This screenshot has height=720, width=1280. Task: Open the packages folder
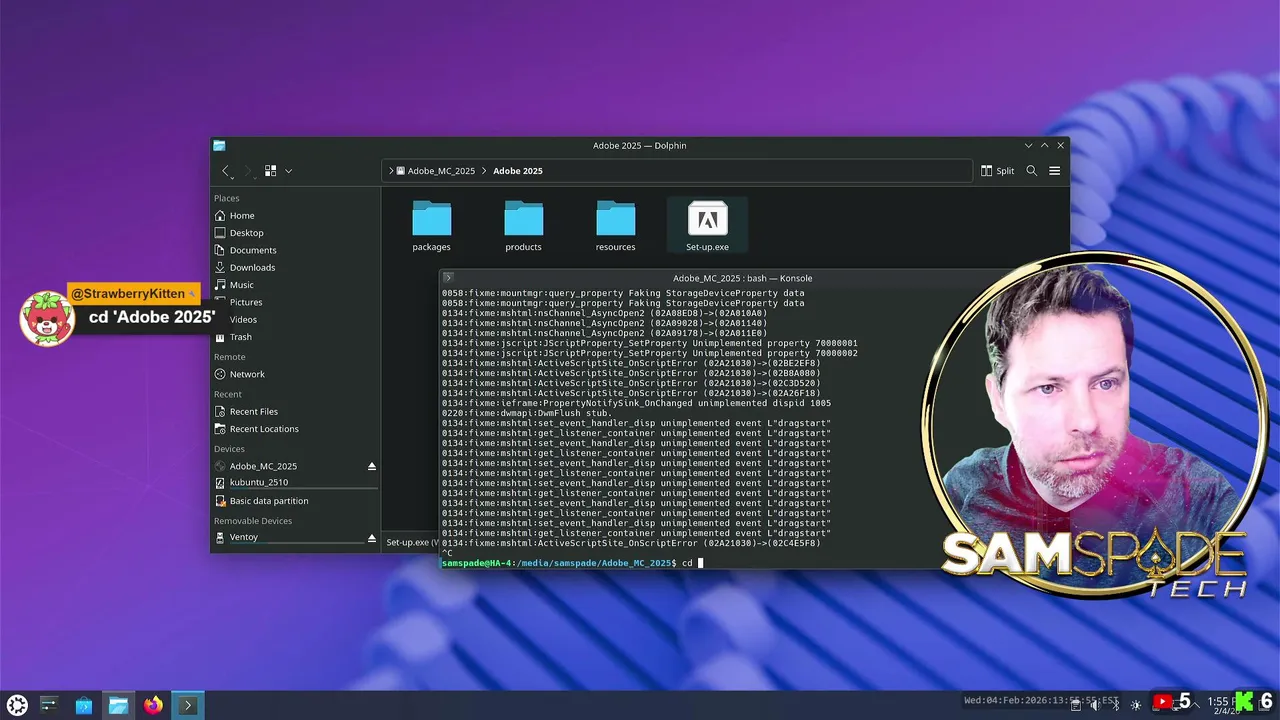click(431, 226)
